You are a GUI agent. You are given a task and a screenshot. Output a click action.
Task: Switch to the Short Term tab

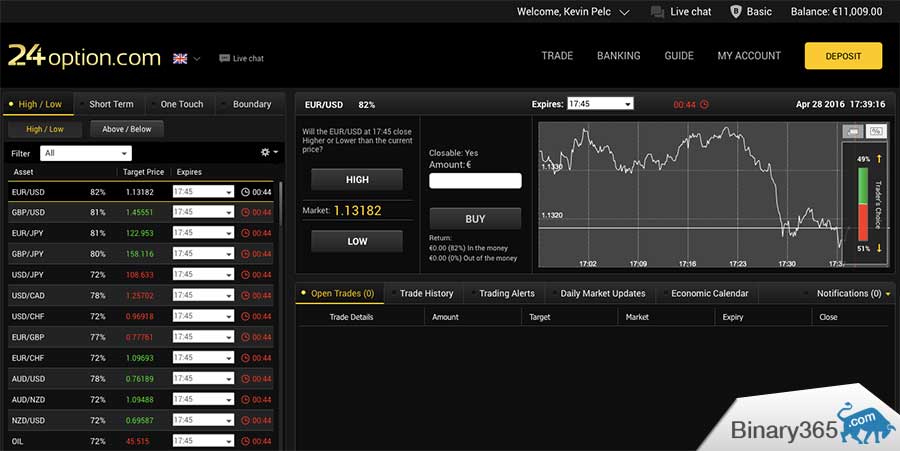[110, 104]
